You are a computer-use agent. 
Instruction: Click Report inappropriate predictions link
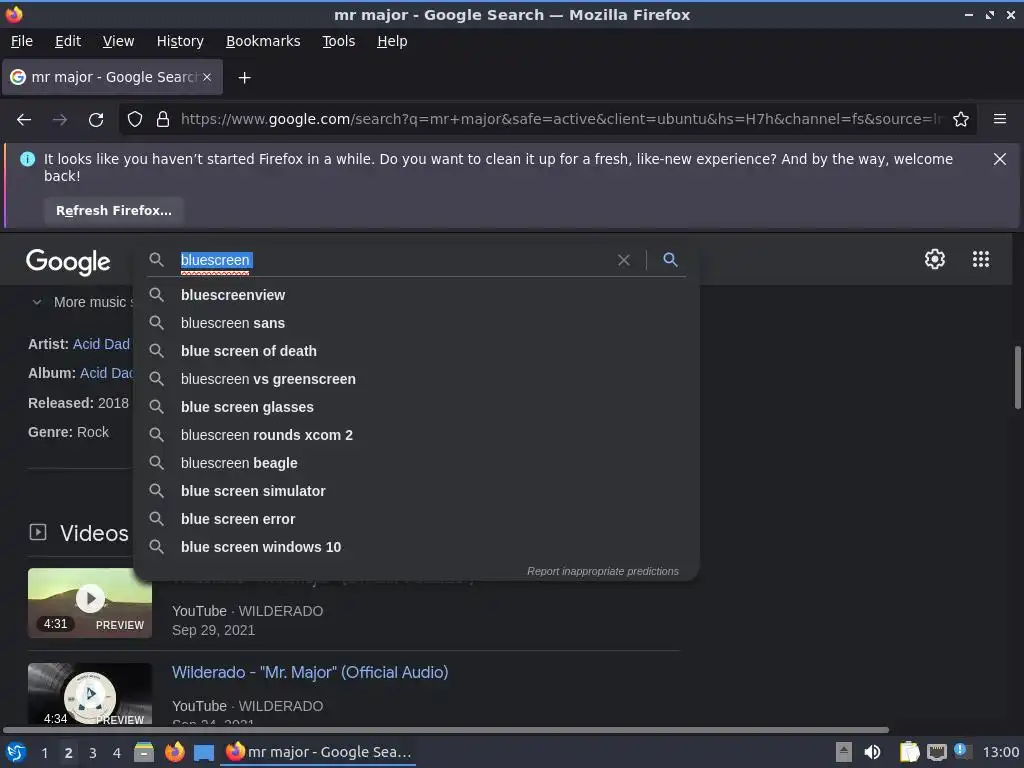pyautogui.click(x=603, y=571)
